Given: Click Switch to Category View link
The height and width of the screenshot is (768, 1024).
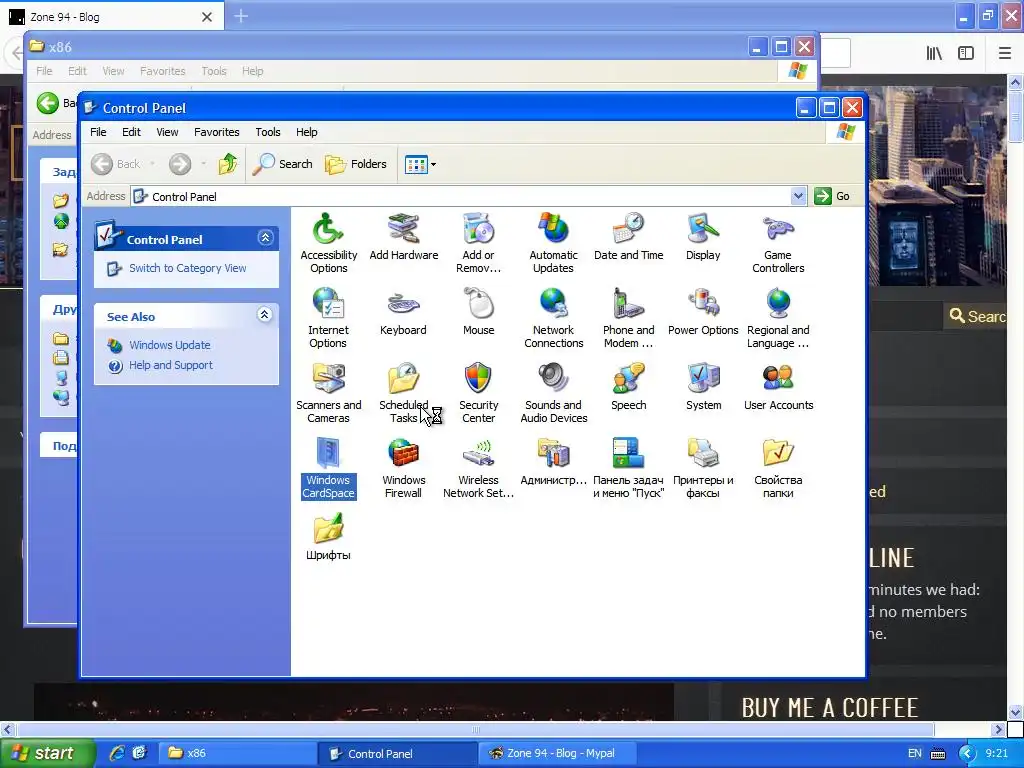Looking at the screenshot, I should tap(187, 268).
